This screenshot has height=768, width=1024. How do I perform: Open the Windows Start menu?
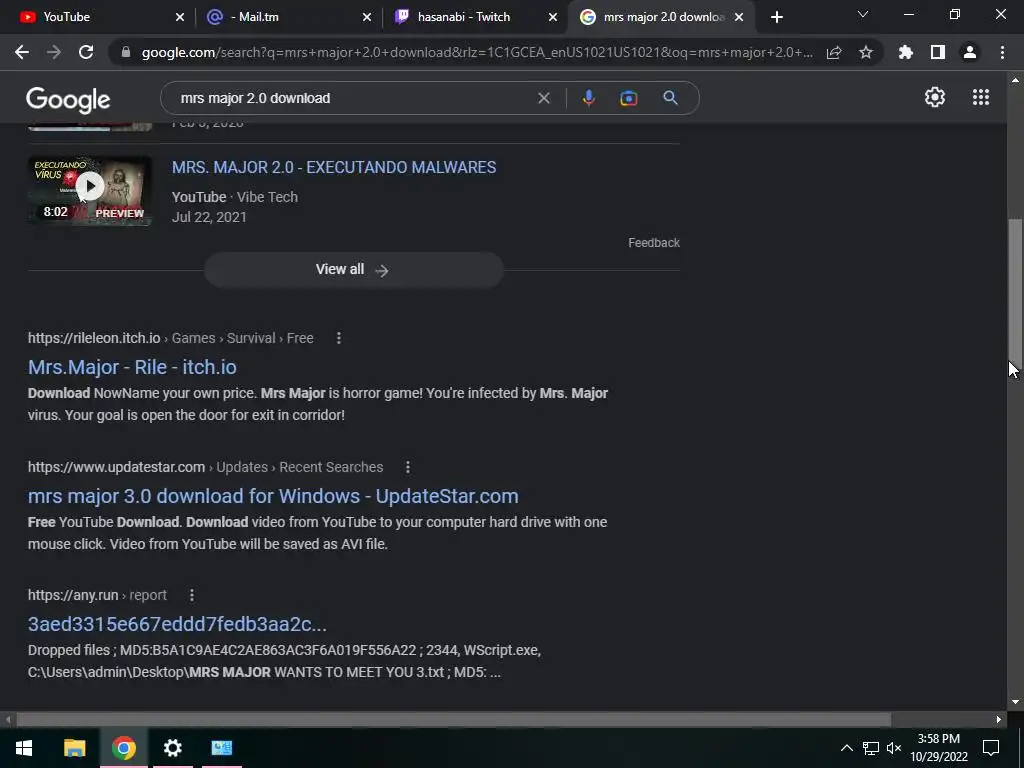pos(24,748)
